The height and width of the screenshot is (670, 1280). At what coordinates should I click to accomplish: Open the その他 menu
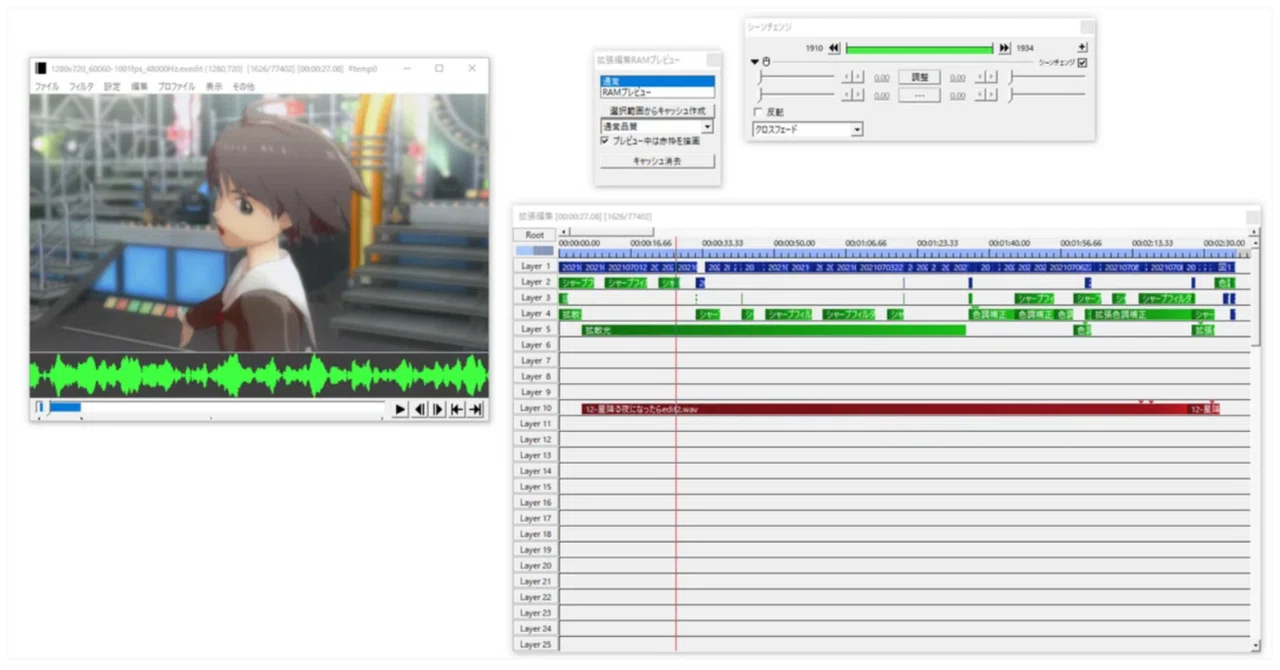tap(243, 87)
